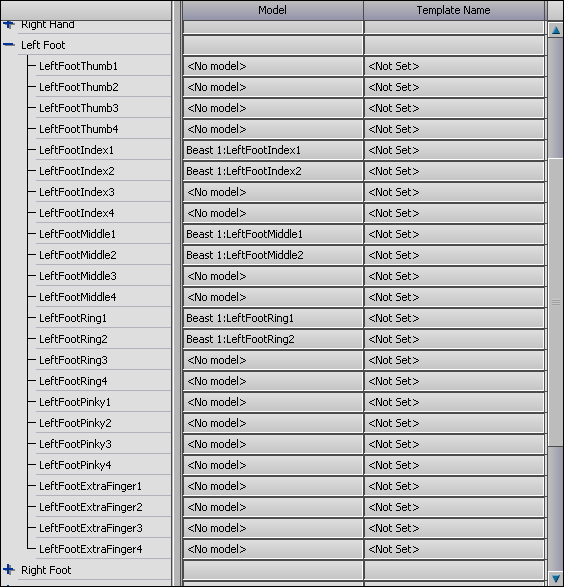Collapse the Left Foot tree group
The height and width of the screenshot is (587, 564).
coord(8,45)
